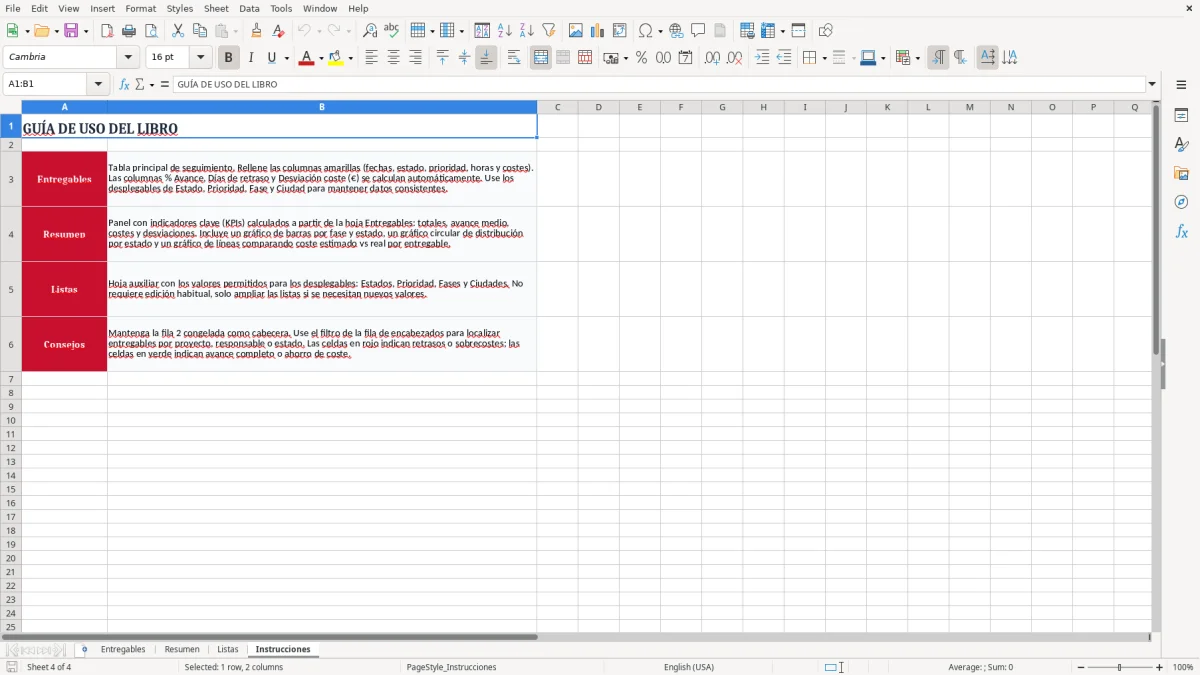Viewport: 1200px width, 675px height.
Task: Switch to the Resumen sheet tab
Action: 182,649
